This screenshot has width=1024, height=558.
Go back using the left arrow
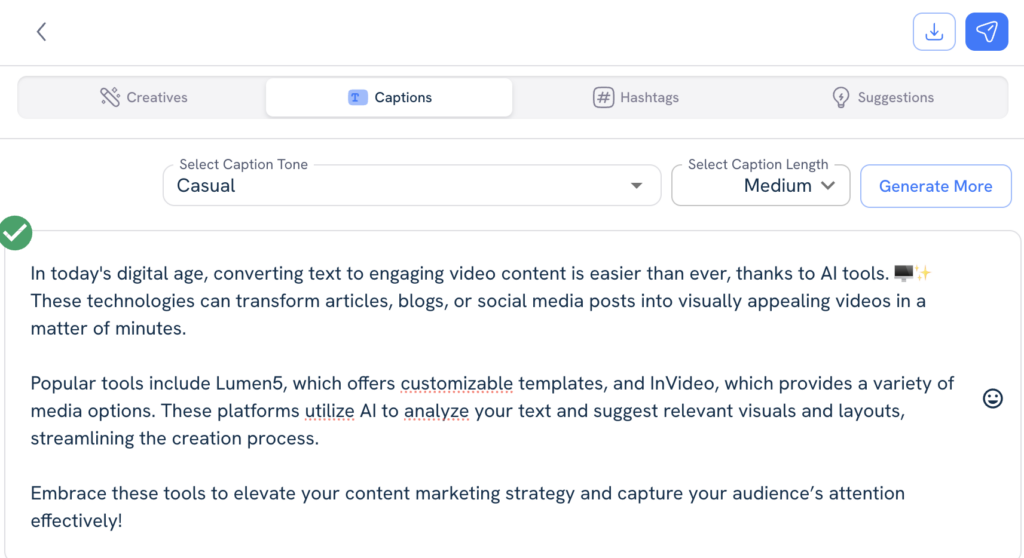pos(41,32)
